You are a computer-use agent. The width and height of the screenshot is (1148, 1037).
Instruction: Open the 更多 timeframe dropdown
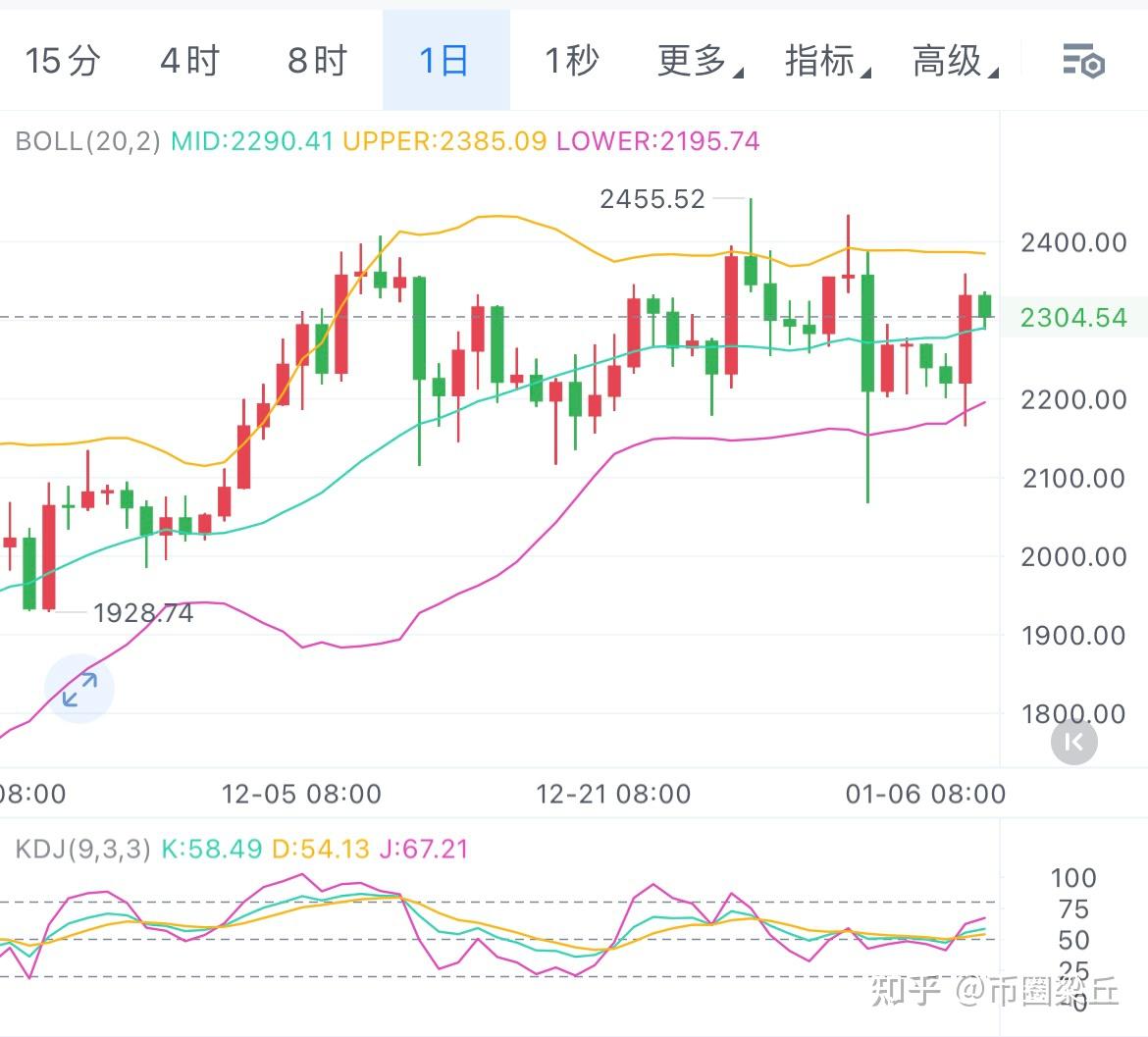pos(700,60)
